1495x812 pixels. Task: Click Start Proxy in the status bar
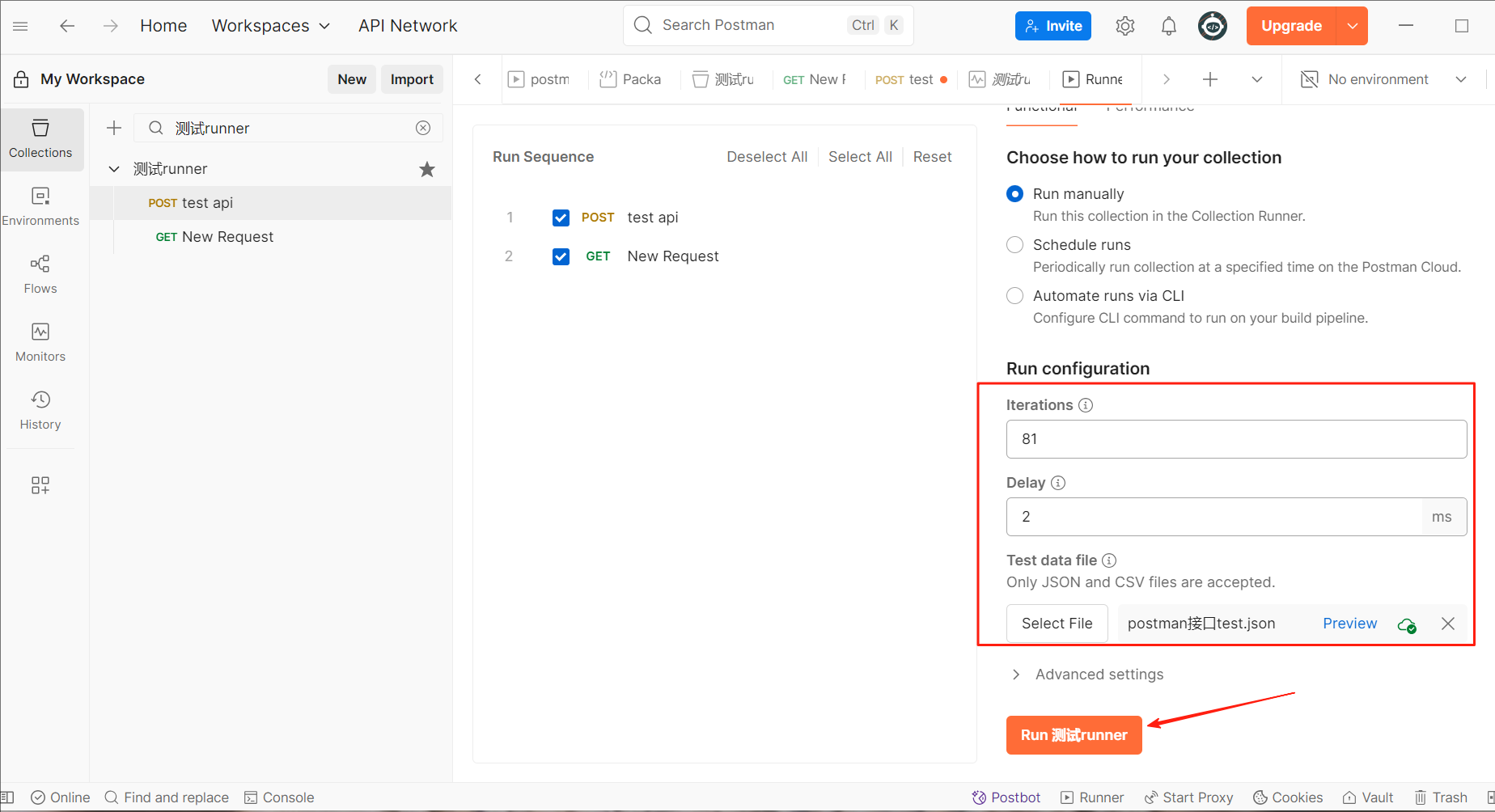tap(1188, 797)
